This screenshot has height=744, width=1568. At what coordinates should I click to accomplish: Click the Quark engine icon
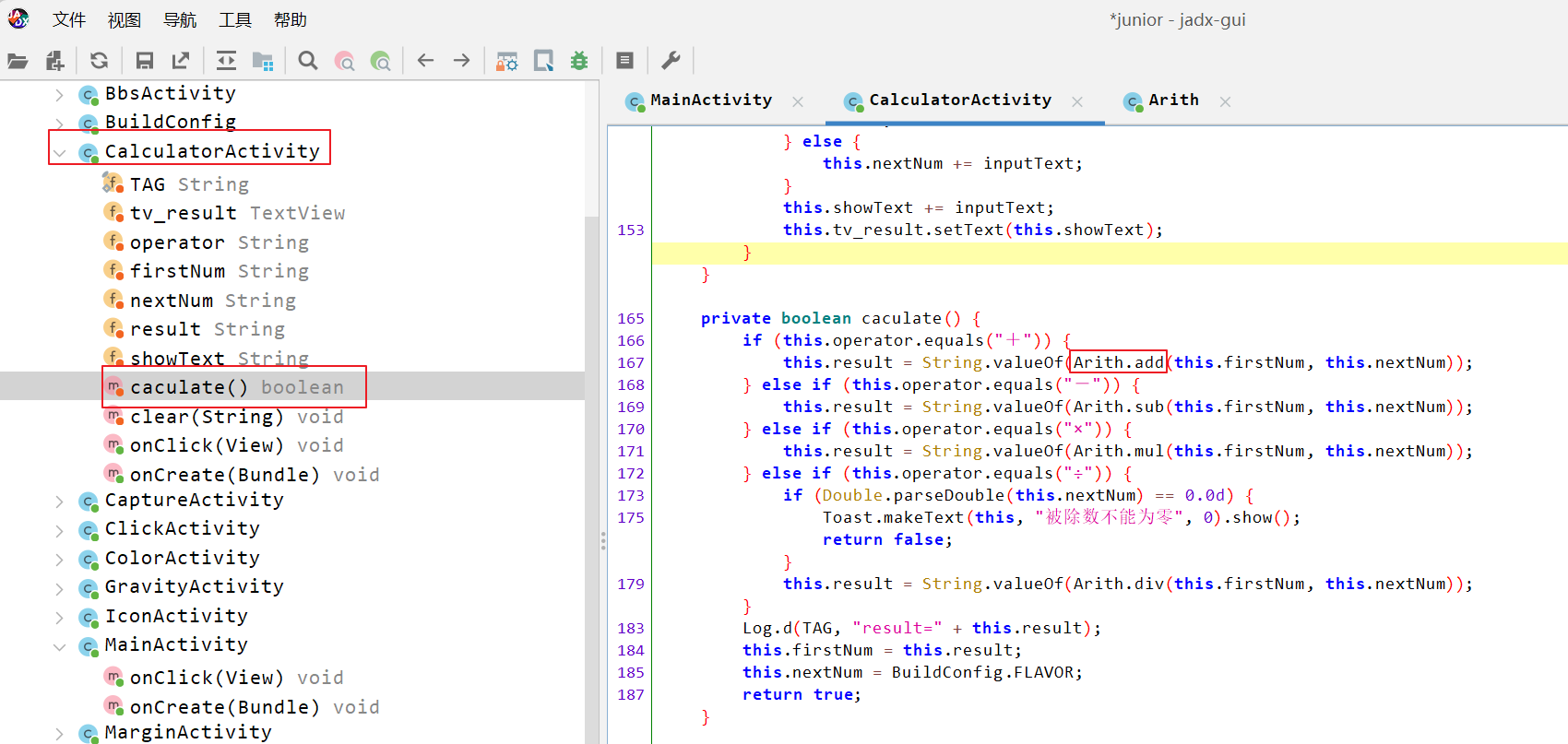(x=543, y=61)
